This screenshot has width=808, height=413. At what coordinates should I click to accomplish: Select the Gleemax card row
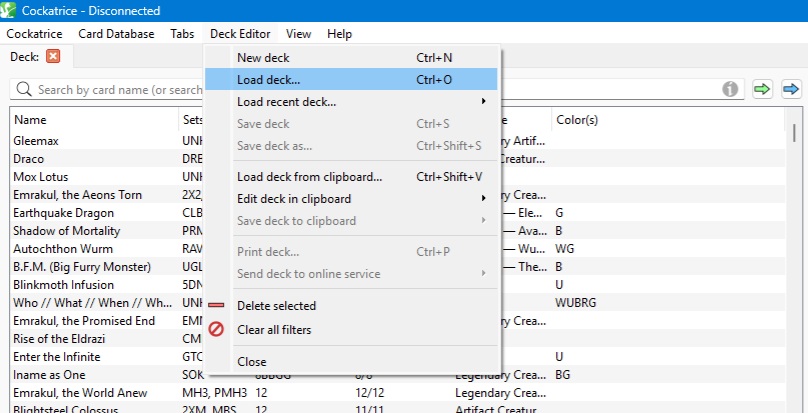pyautogui.click(x=90, y=141)
